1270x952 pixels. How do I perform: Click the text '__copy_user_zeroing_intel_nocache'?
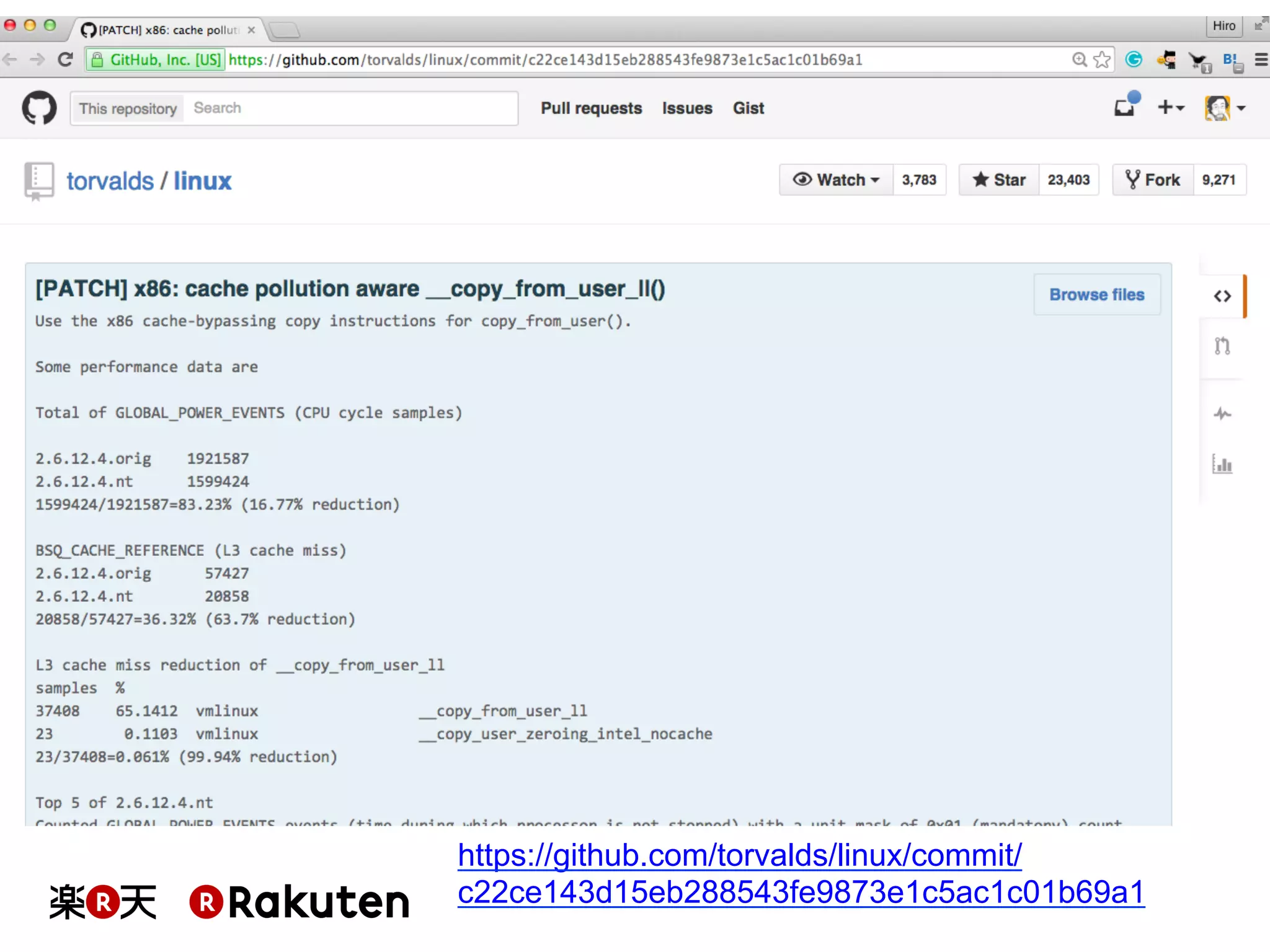(x=566, y=734)
